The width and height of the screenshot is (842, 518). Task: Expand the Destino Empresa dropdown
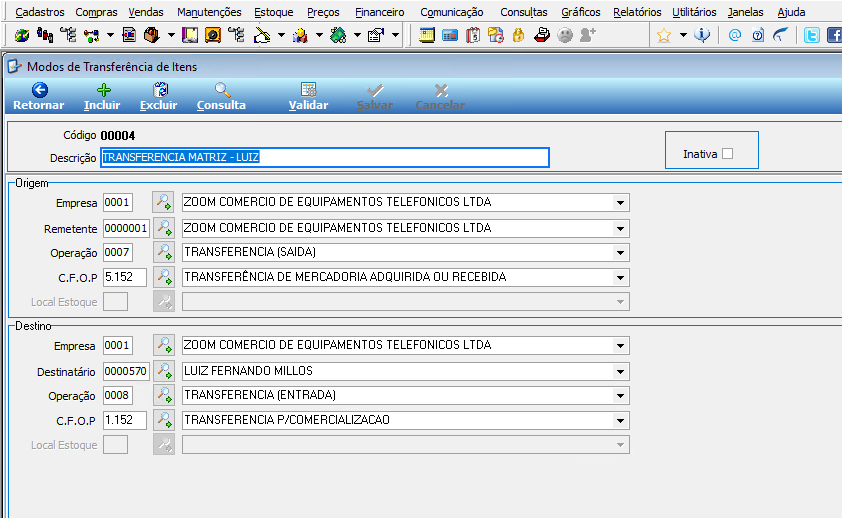point(620,346)
